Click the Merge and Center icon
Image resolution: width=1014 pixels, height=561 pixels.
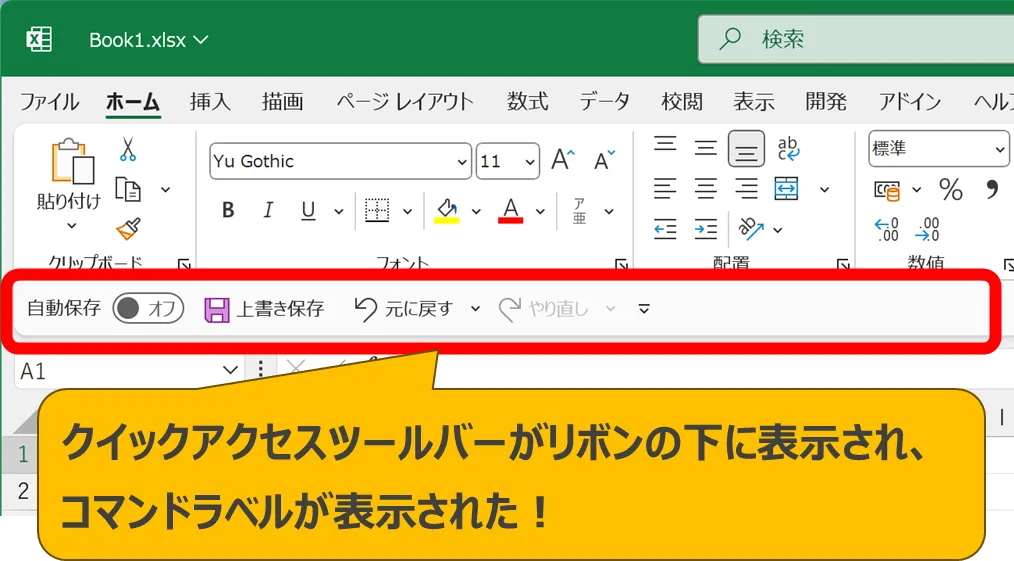[787, 189]
